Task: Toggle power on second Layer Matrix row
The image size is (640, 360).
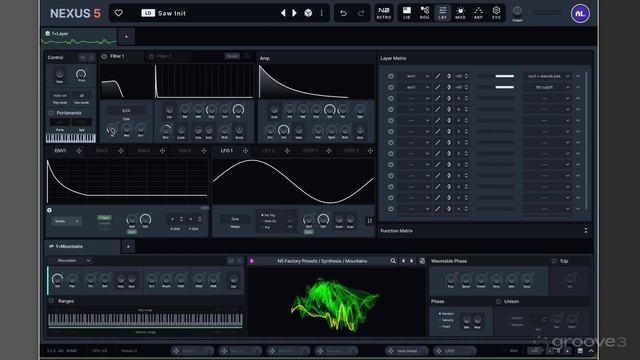Action: point(391,87)
